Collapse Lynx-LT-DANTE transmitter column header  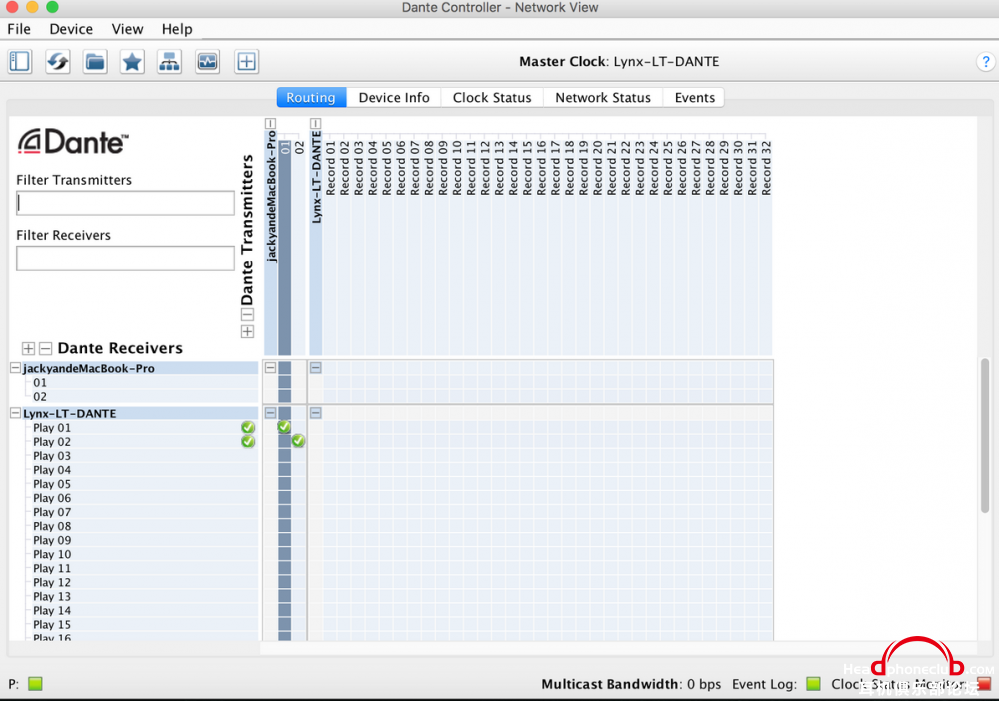[x=315, y=123]
